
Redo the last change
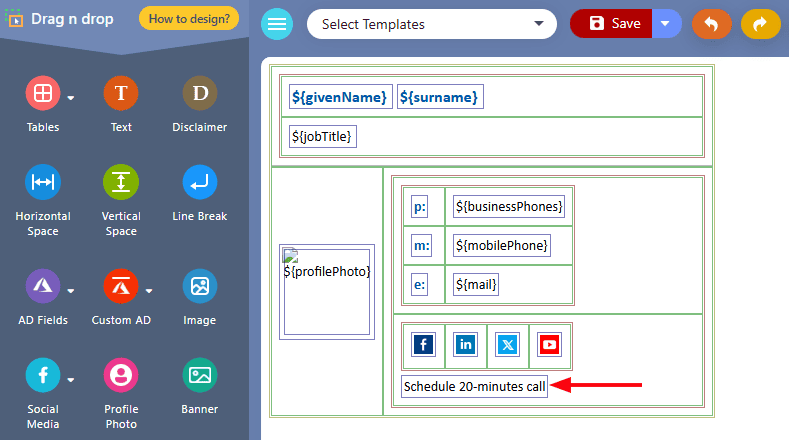[760, 23]
